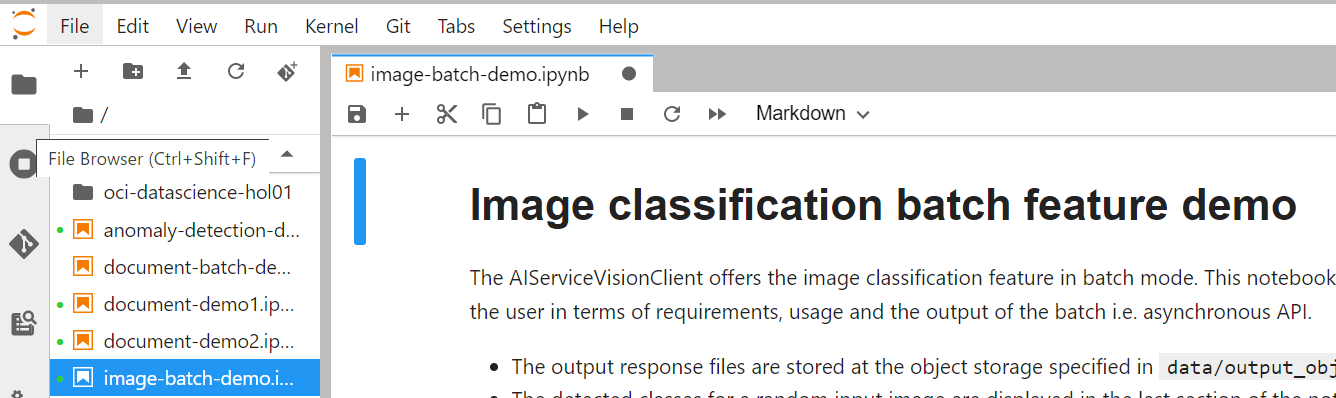Screen dimensions: 1336x398
Task: Open the Run menu
Action: (x=261, y=26)
